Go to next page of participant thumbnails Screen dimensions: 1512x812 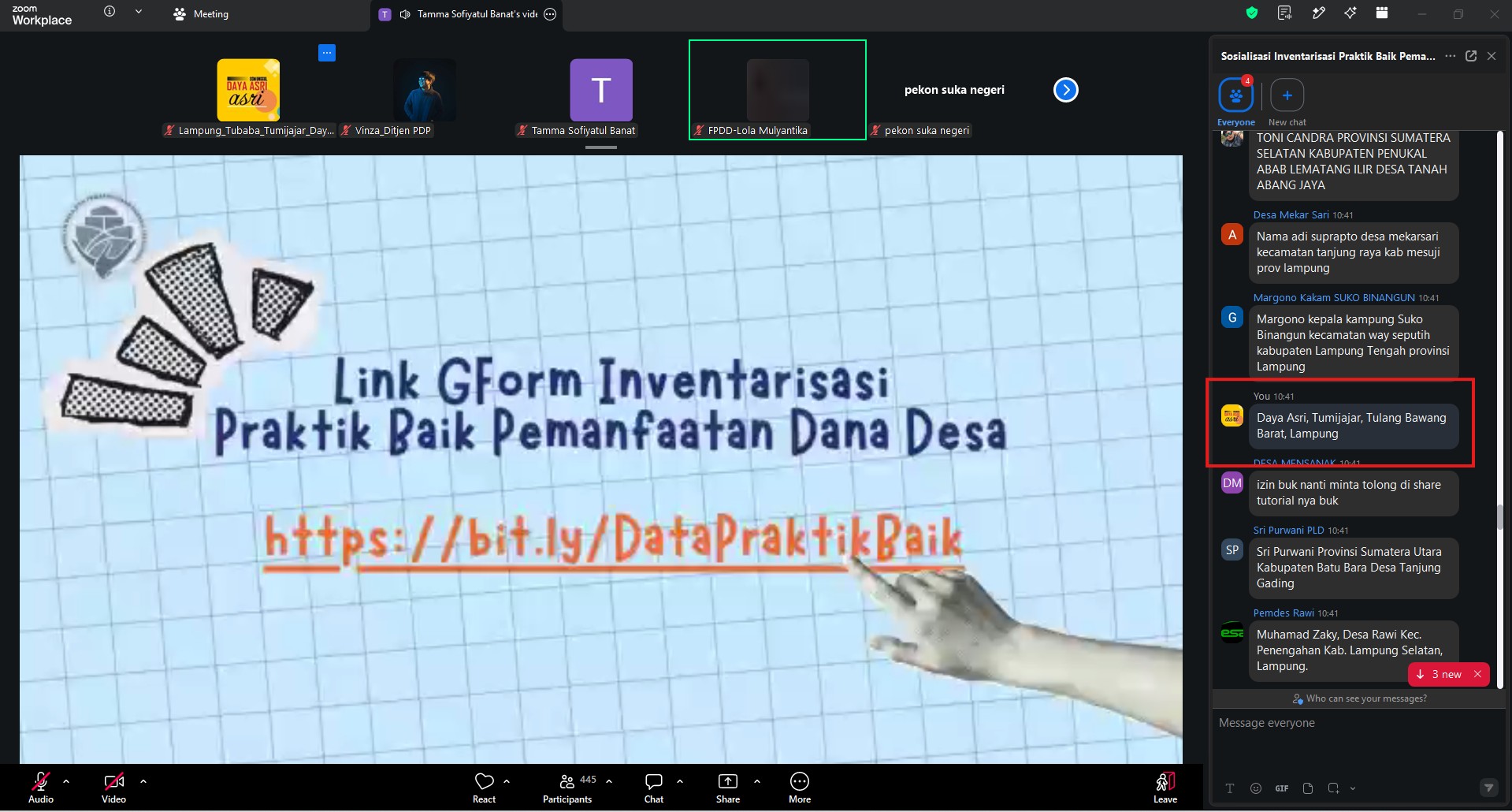click(1065, 90)
